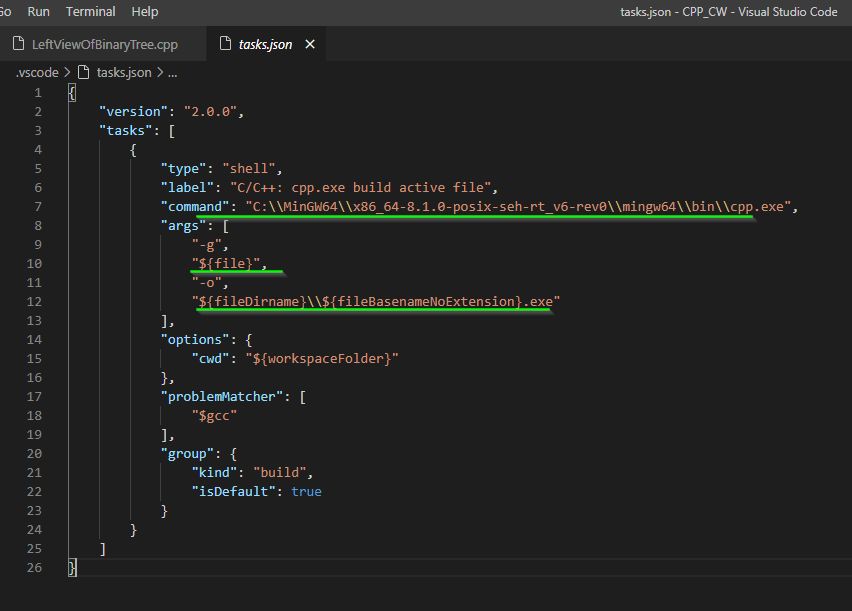Screen dimensions: 852x611
Task: Click the "version" key text
Action: pos(133,111)
